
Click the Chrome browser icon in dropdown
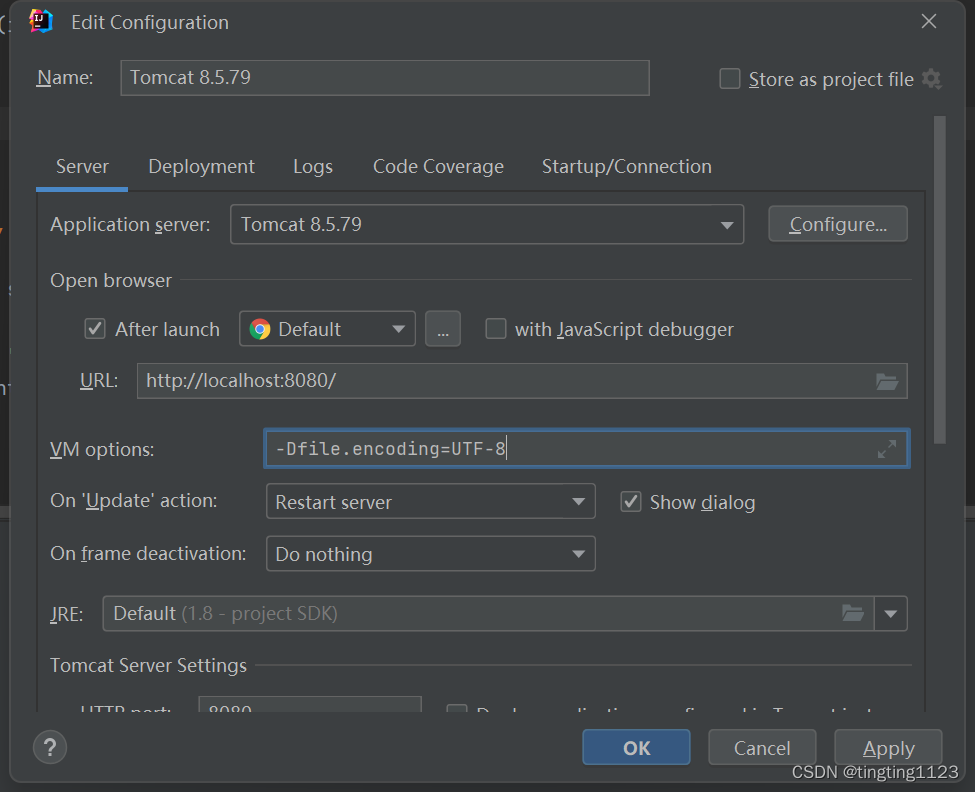point(260,329)
